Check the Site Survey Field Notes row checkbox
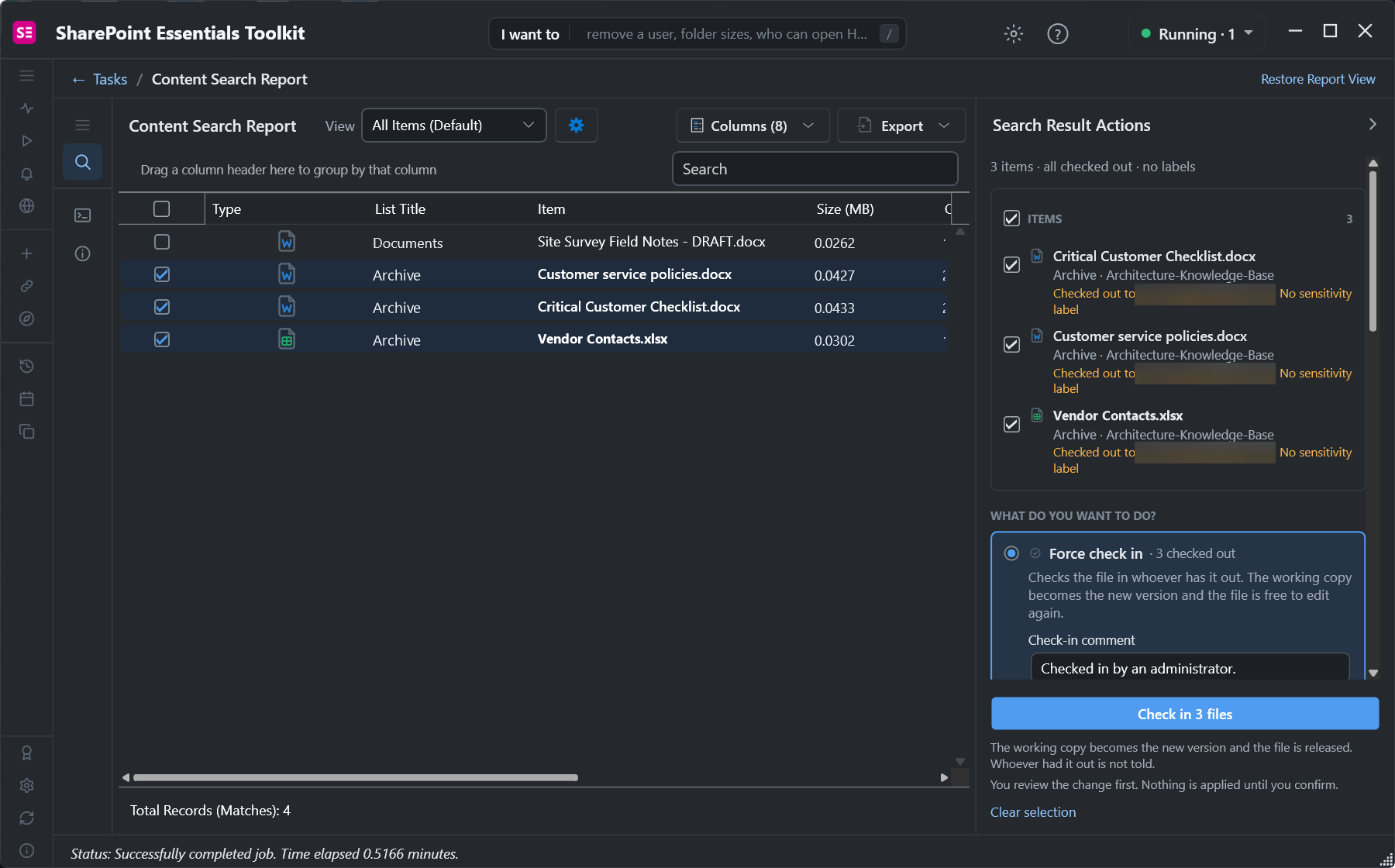Image resolution: width=1395 pixels, height=868 pixels. pyautogui.click(x=162, y=242)
